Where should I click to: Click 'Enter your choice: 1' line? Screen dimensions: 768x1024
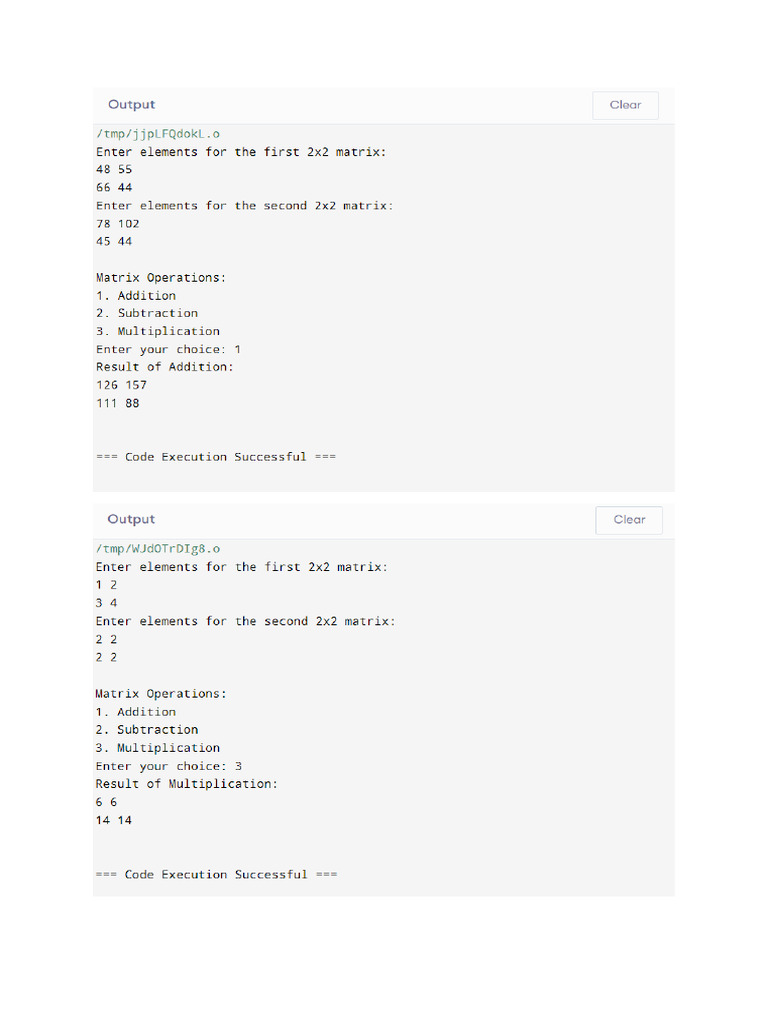pos(168,349)
